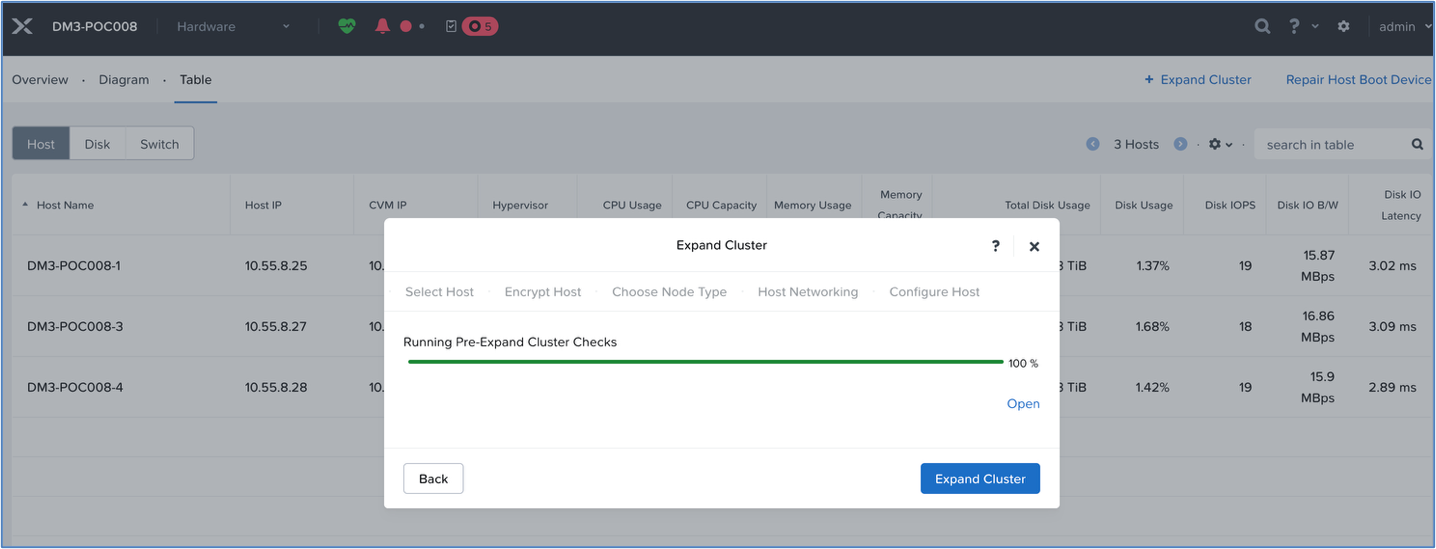Go to the Encrypt Host step

(543, 292)
